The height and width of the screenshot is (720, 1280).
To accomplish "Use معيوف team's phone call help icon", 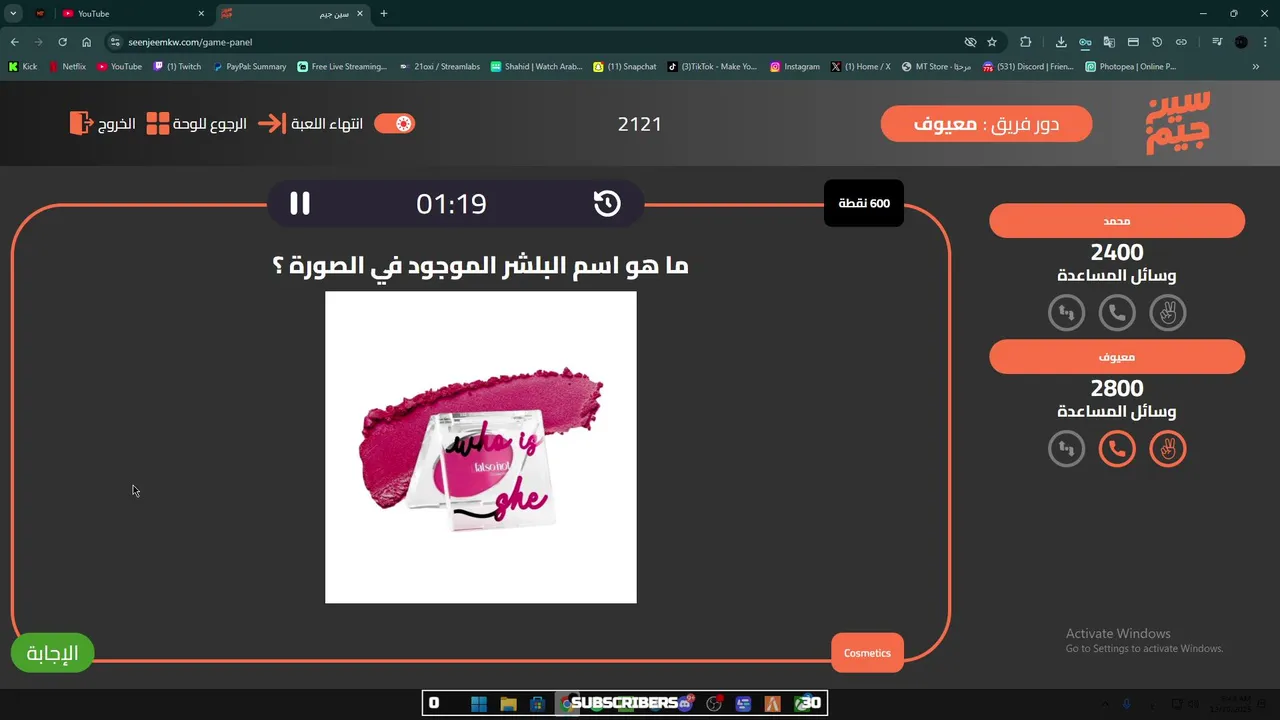I will tap(1117, 449).
